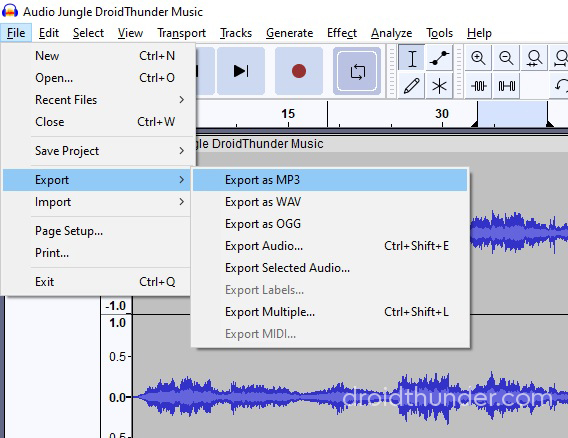Select Export Multiple... option
This screenshot has width=568, height=438.
(x=330, y=312)
